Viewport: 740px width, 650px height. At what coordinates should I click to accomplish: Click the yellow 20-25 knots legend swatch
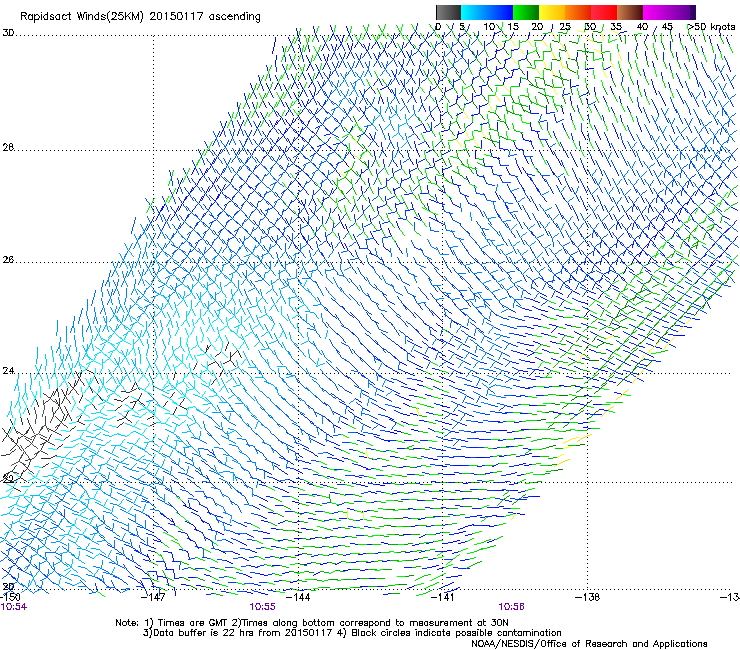tap(552, 12)
